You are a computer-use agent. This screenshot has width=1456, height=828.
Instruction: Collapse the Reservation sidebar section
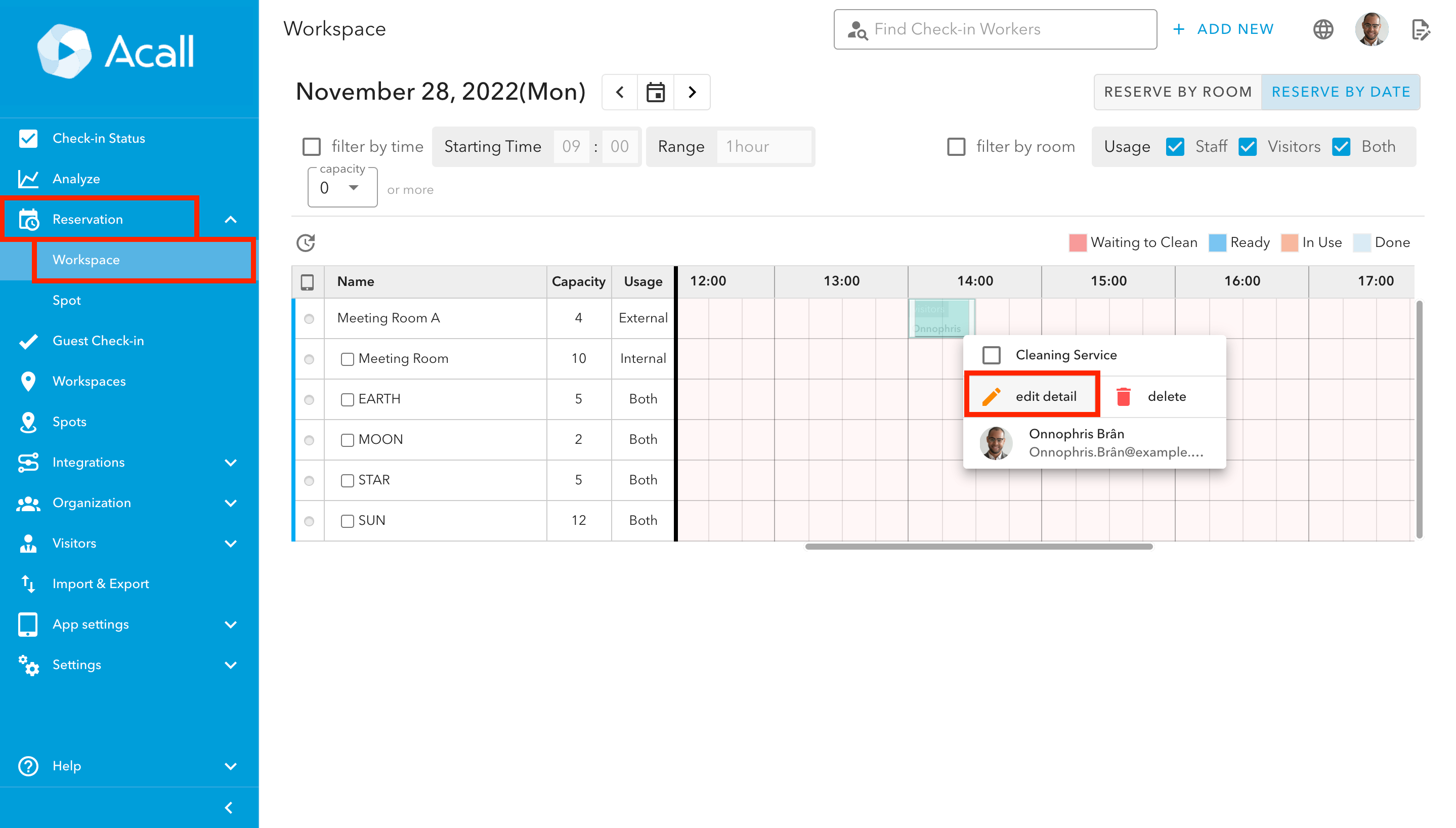230,220
